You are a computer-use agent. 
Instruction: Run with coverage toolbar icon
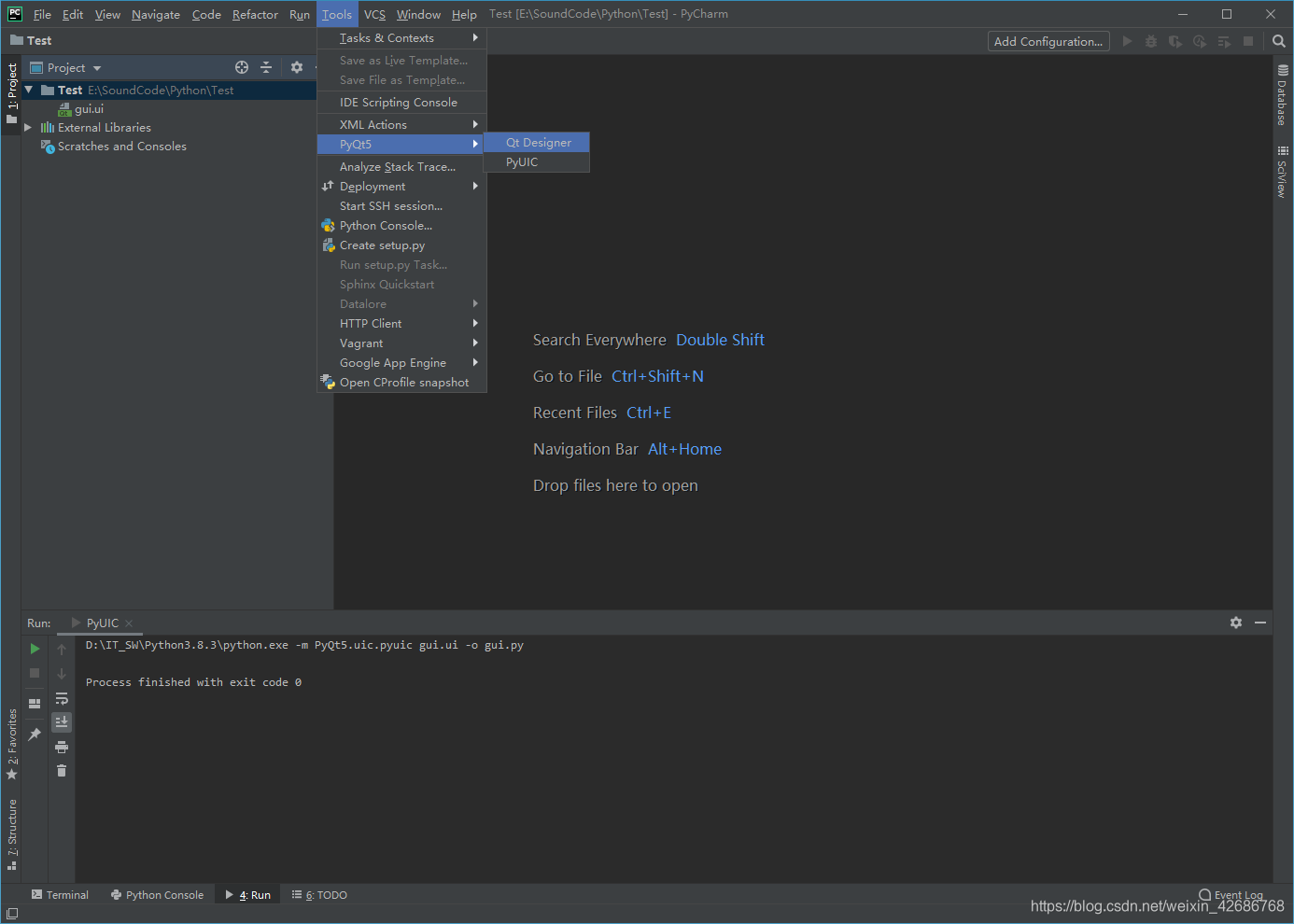pyautogui.click(x=1175, y=41)
